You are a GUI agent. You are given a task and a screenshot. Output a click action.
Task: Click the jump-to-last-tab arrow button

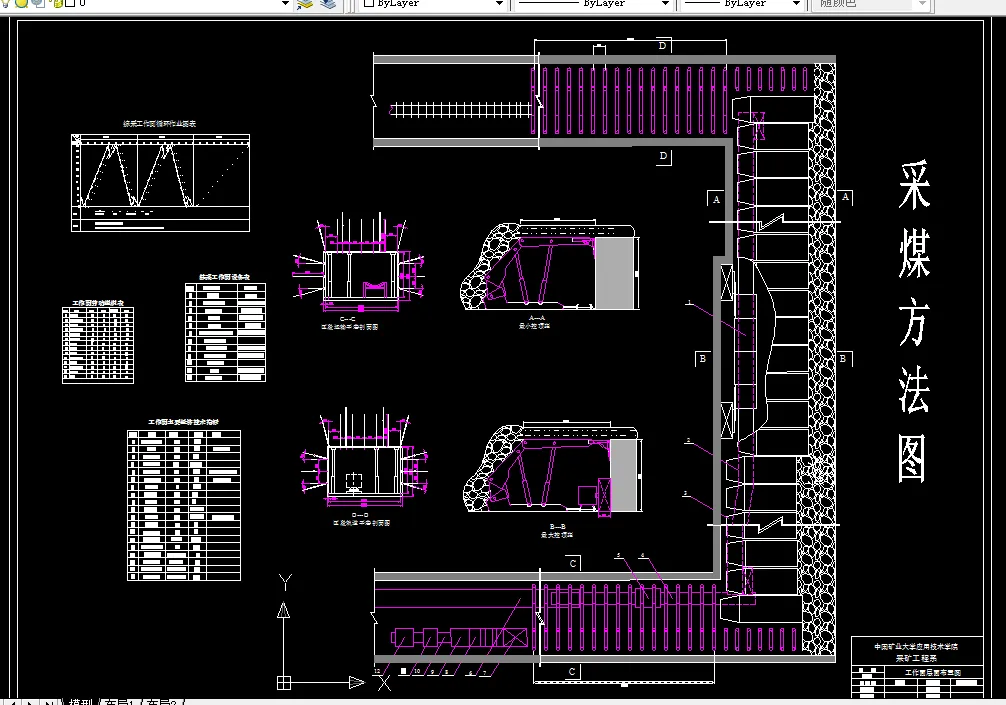49,702
